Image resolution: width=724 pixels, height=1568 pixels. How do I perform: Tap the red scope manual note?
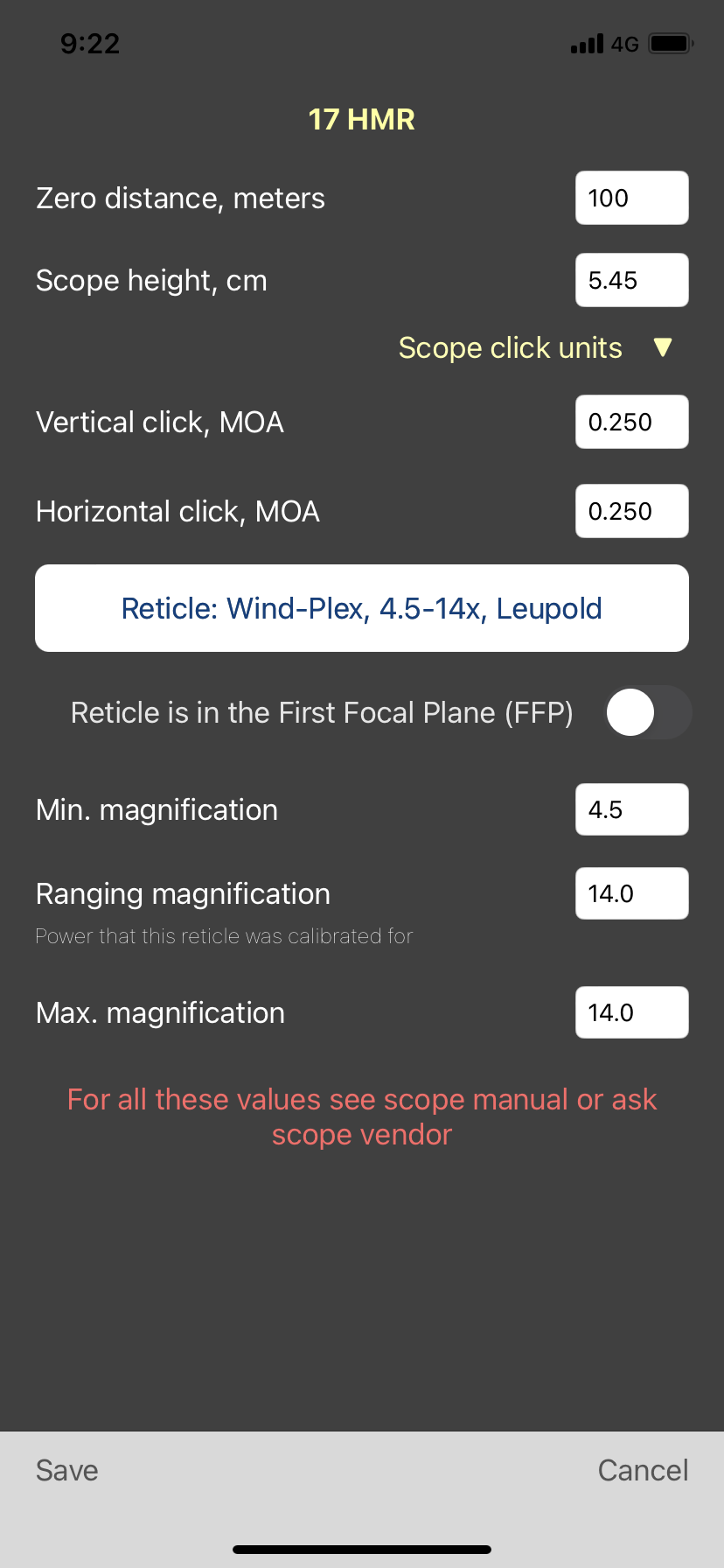[362, 1116]
